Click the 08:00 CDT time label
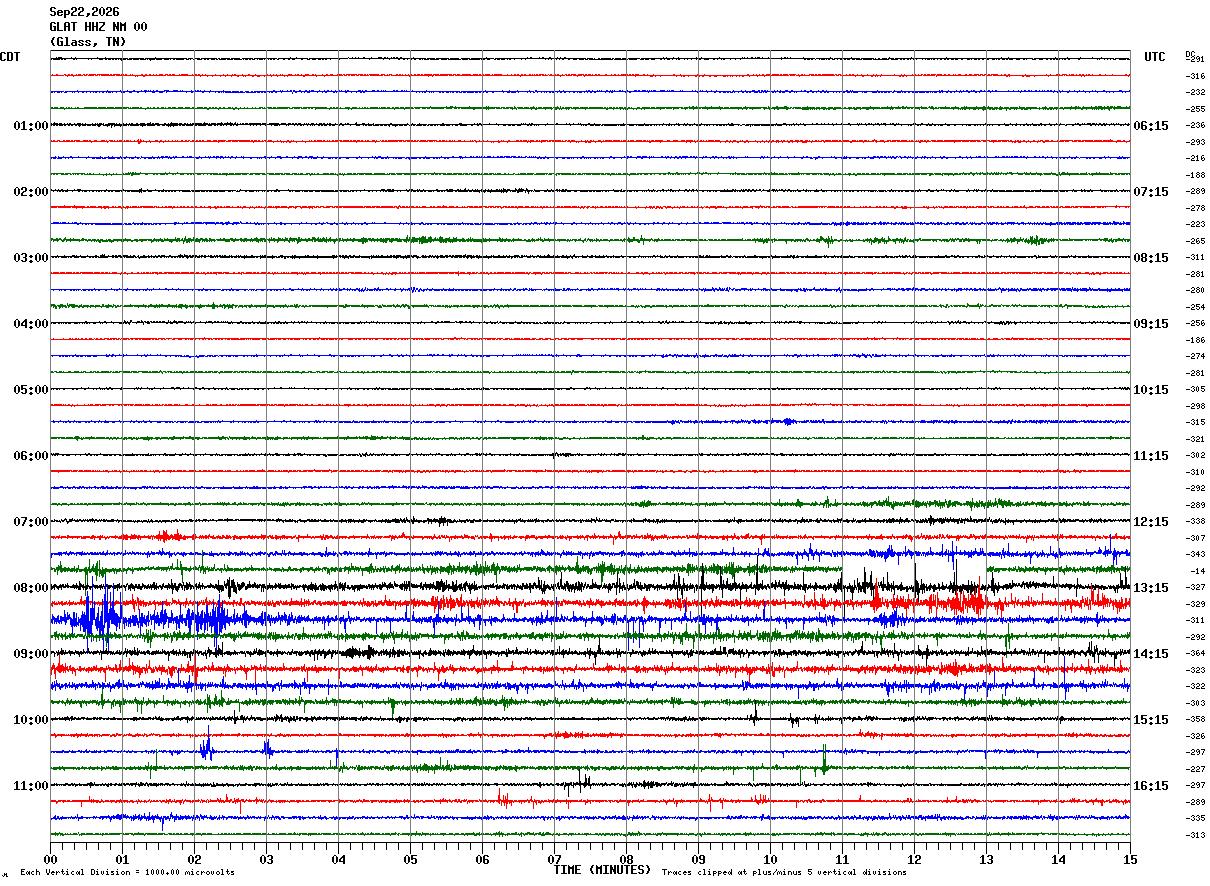 [x=31, y=588]
